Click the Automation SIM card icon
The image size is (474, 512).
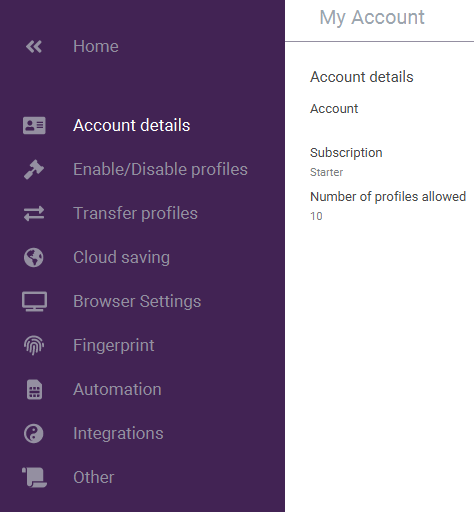(34, 389)
